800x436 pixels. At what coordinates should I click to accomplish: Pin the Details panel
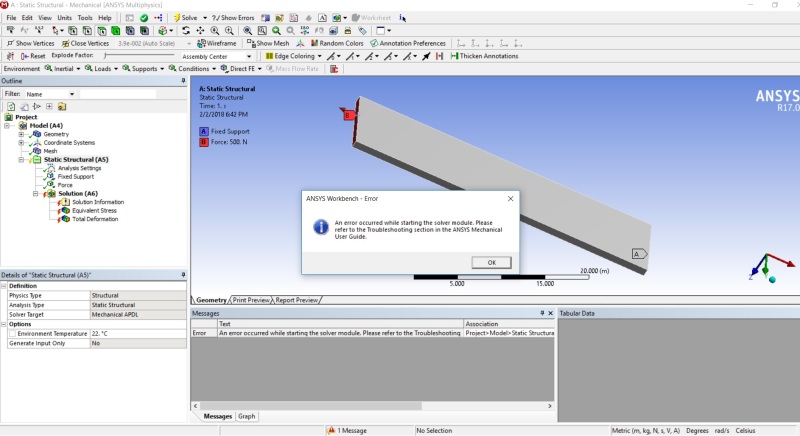tap(183, 275)
